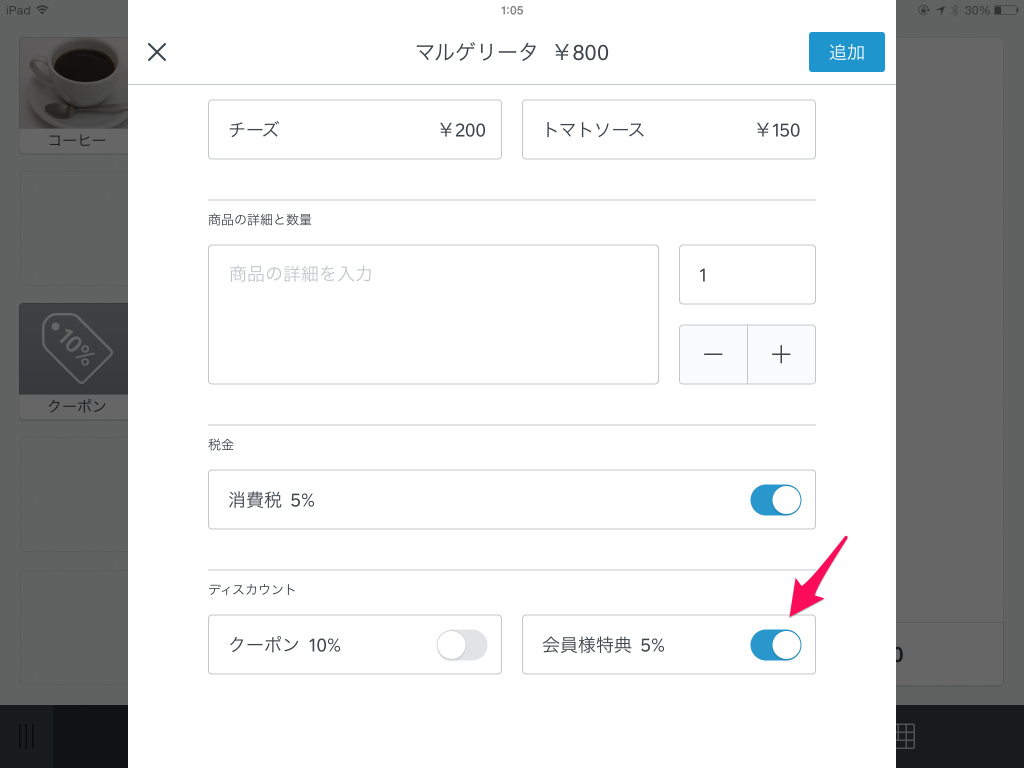Tap the quantity field showing 1

tap(747, 274)
